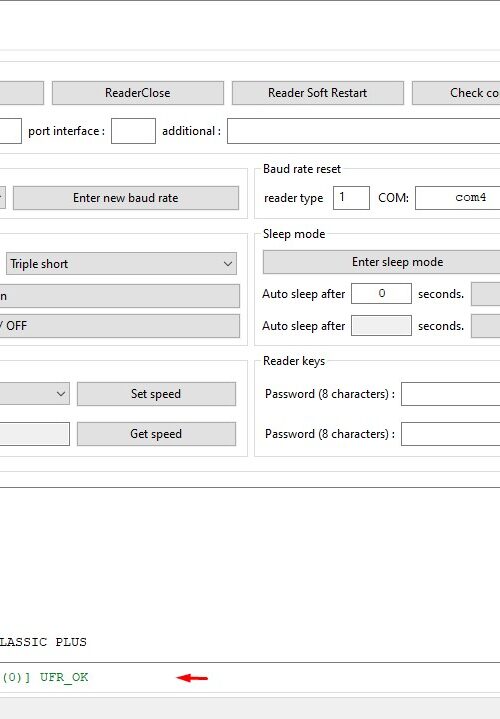
Task: Focus the additional parameters text field
Action: pyautogui.click(x=364, y=131)
